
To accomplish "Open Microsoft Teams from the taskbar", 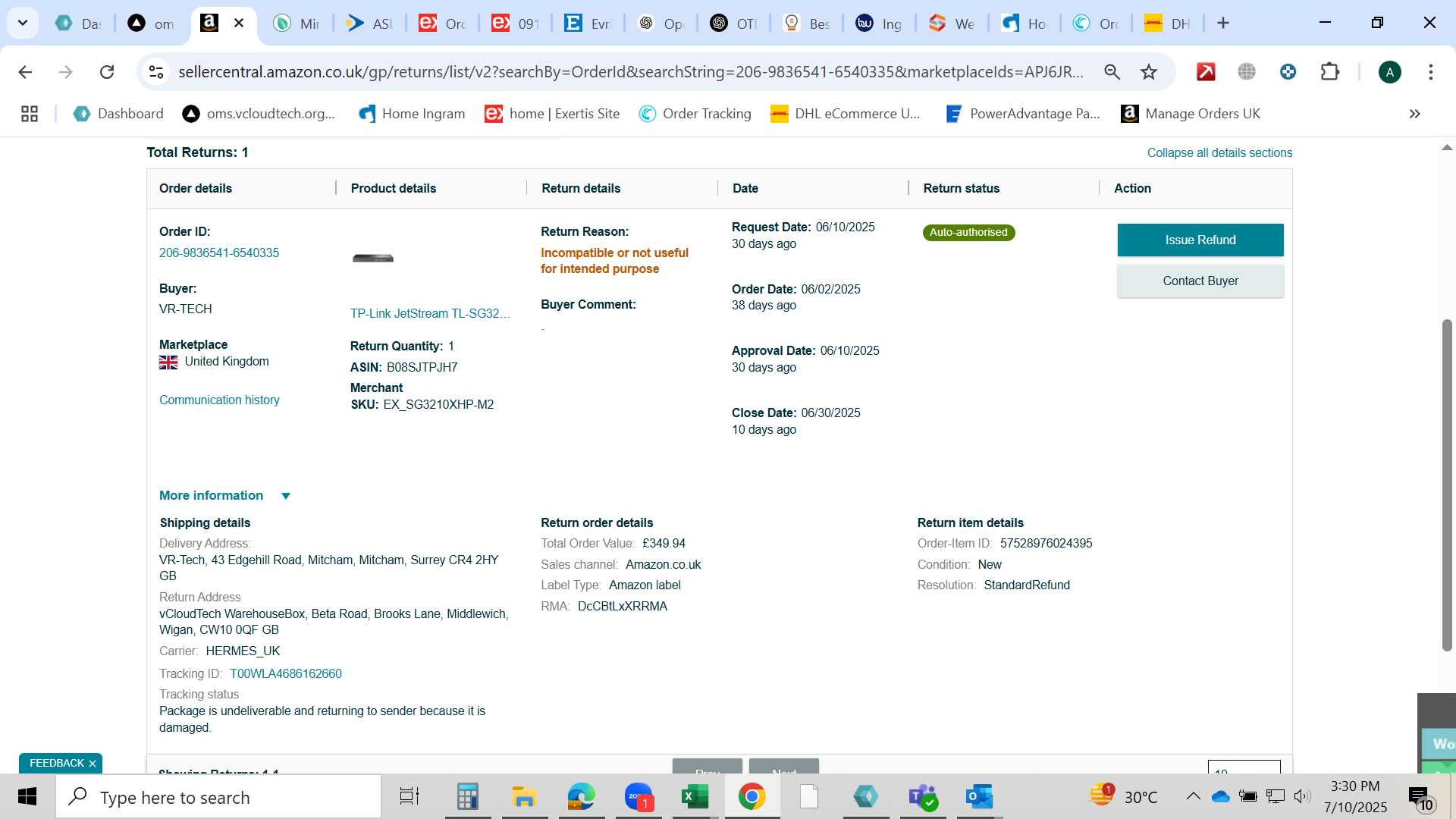I will [923, 797].
